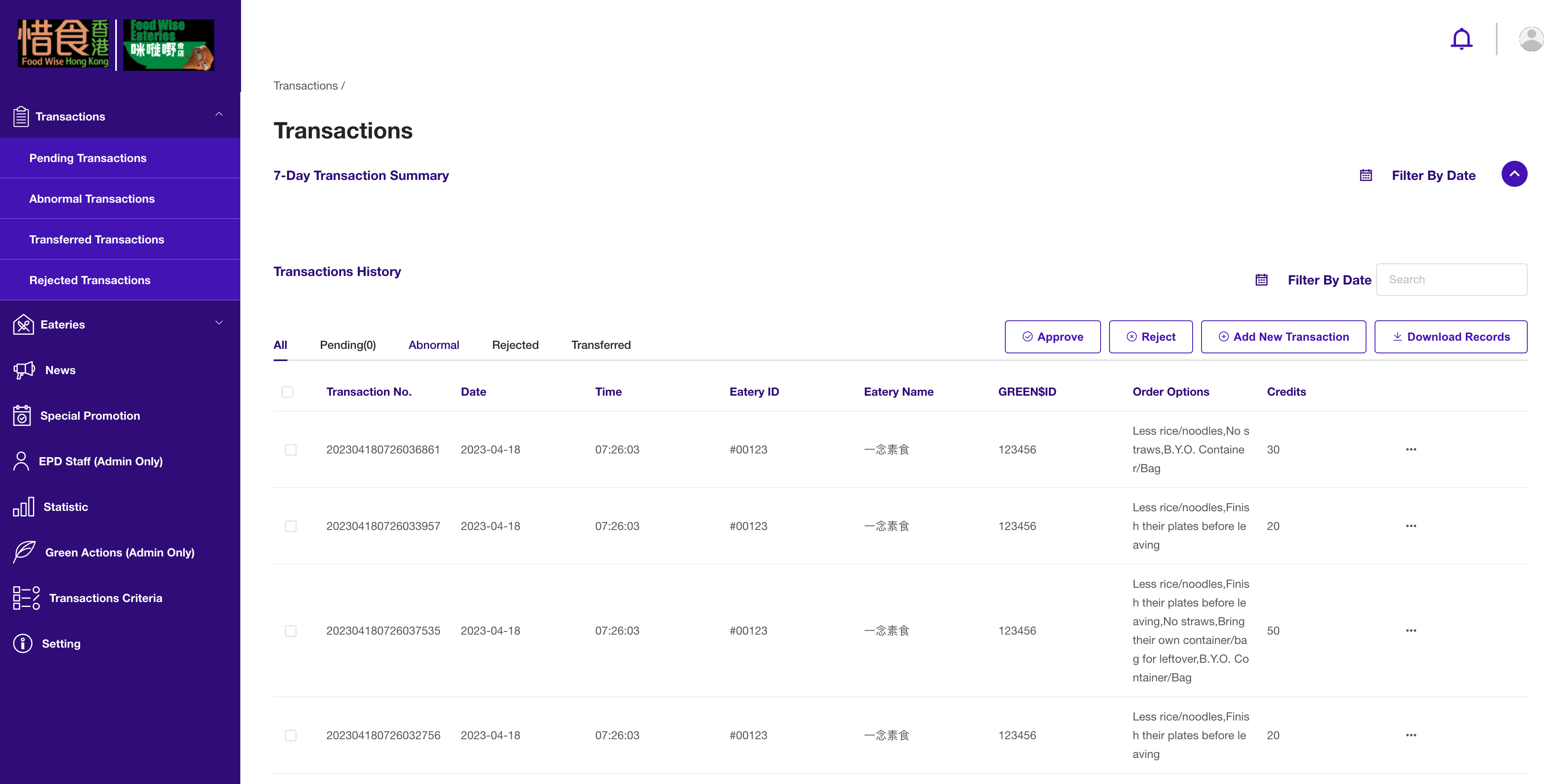Open Special Promotion calendar icon
The image size is (1557, 784).
tap(22, 416)
